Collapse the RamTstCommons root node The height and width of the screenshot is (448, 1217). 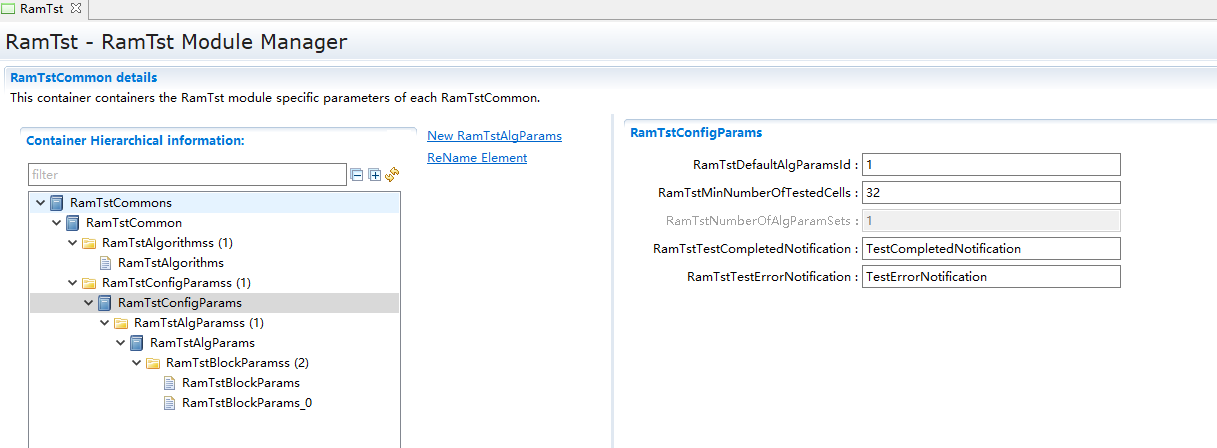[40, 203]
